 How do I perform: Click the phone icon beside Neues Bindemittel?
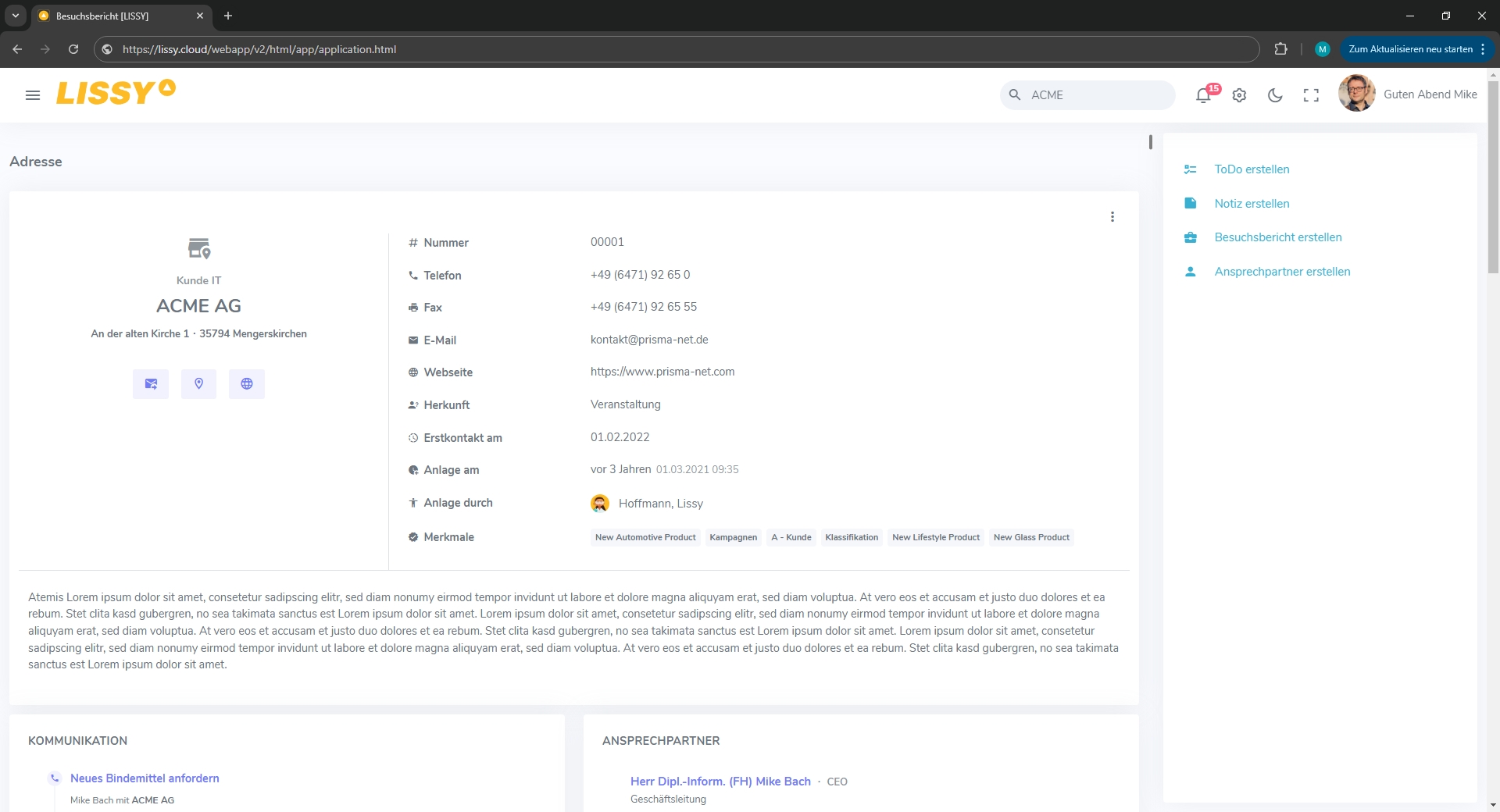pos(55,778)
